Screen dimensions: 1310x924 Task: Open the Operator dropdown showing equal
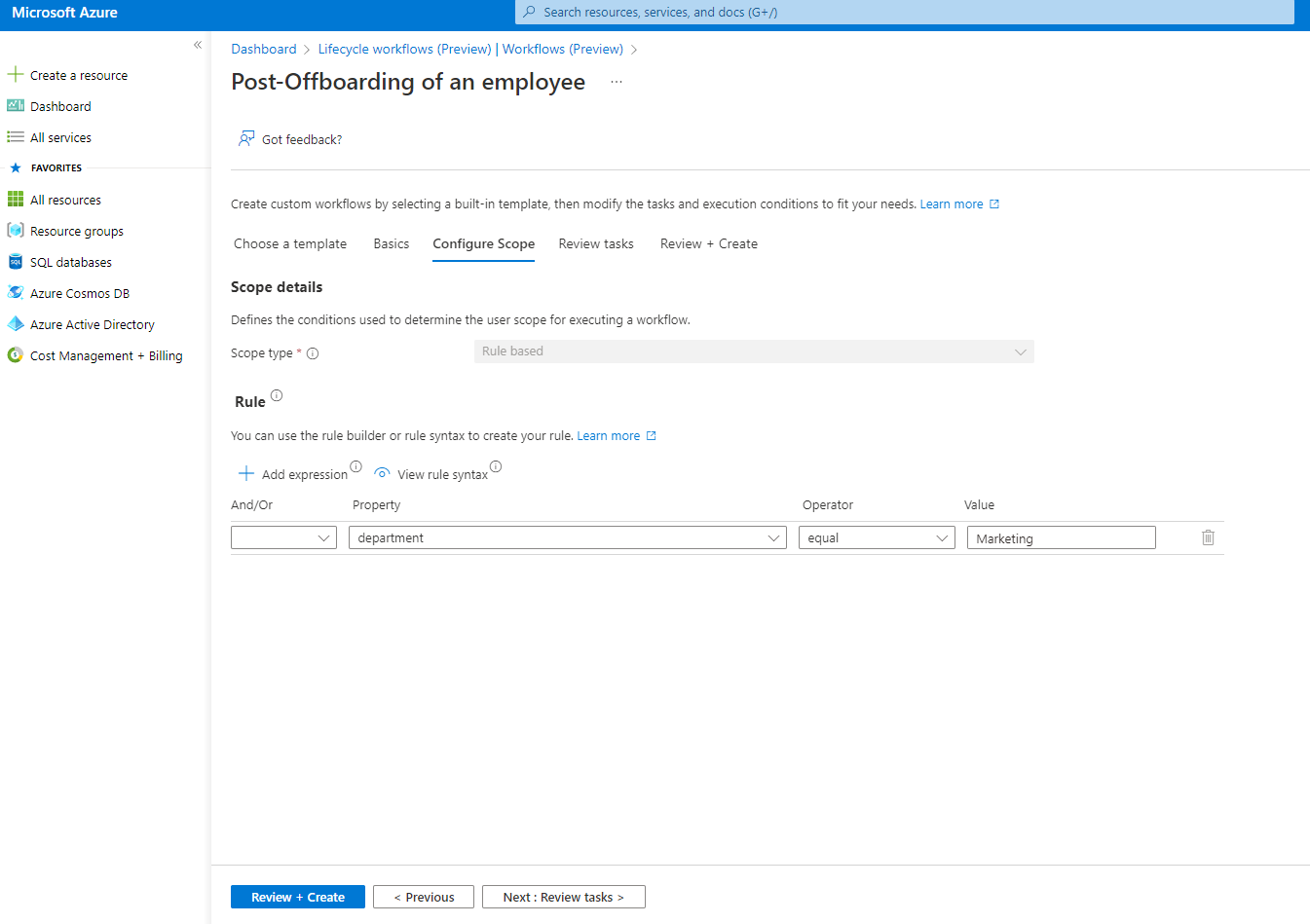click(876, 537)
